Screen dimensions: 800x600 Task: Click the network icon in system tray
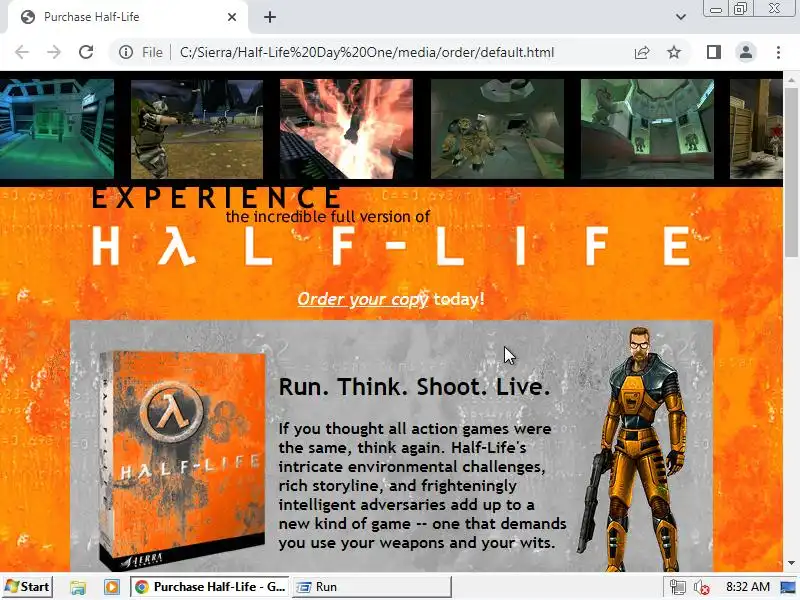(678, 587)
